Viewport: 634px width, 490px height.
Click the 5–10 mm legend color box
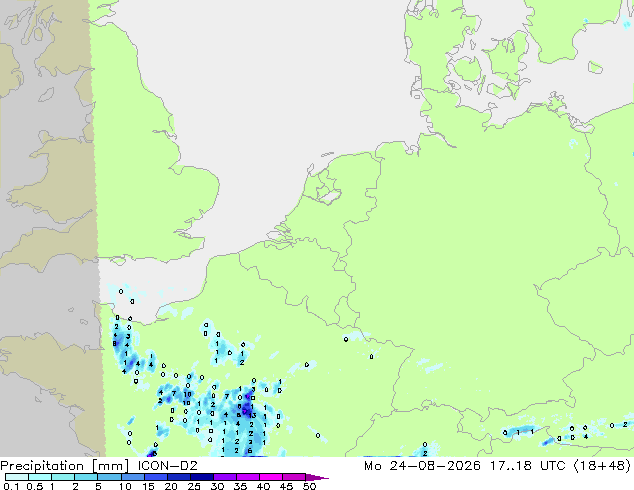(x=109, y=477)
